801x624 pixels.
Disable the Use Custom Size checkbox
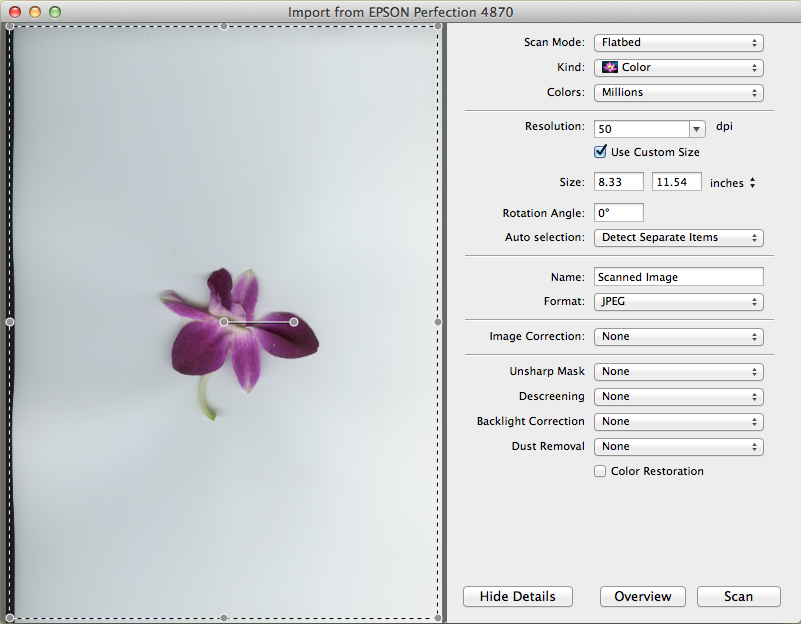tap(600, 152)
